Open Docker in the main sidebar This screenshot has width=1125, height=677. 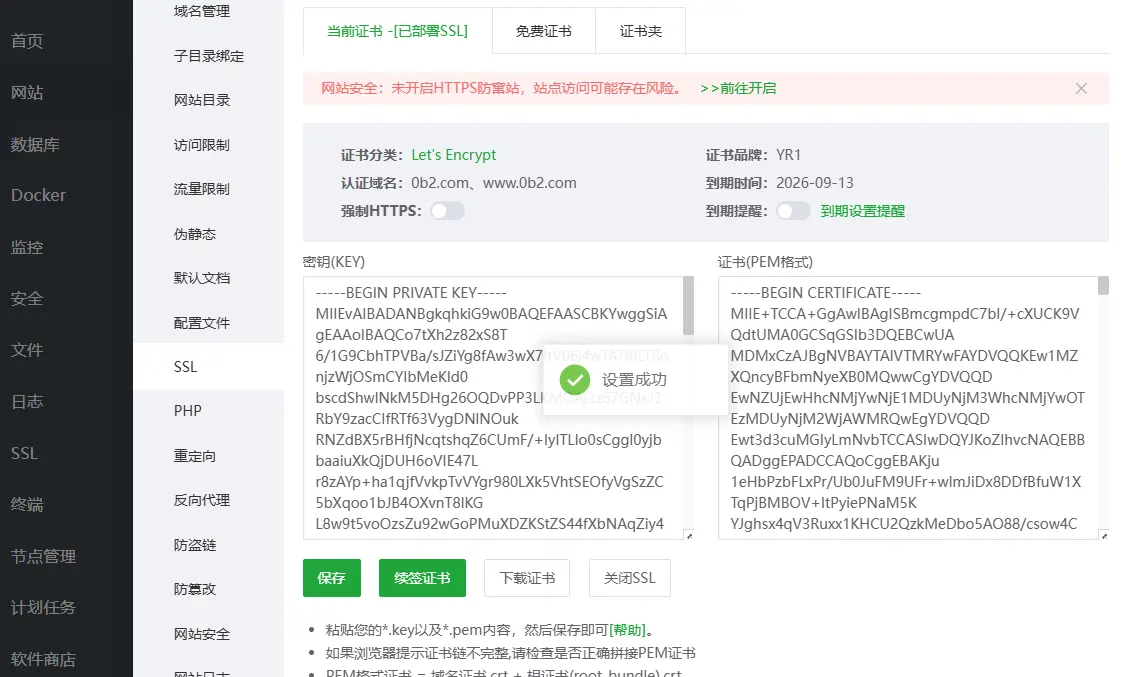tap(38, 195)
